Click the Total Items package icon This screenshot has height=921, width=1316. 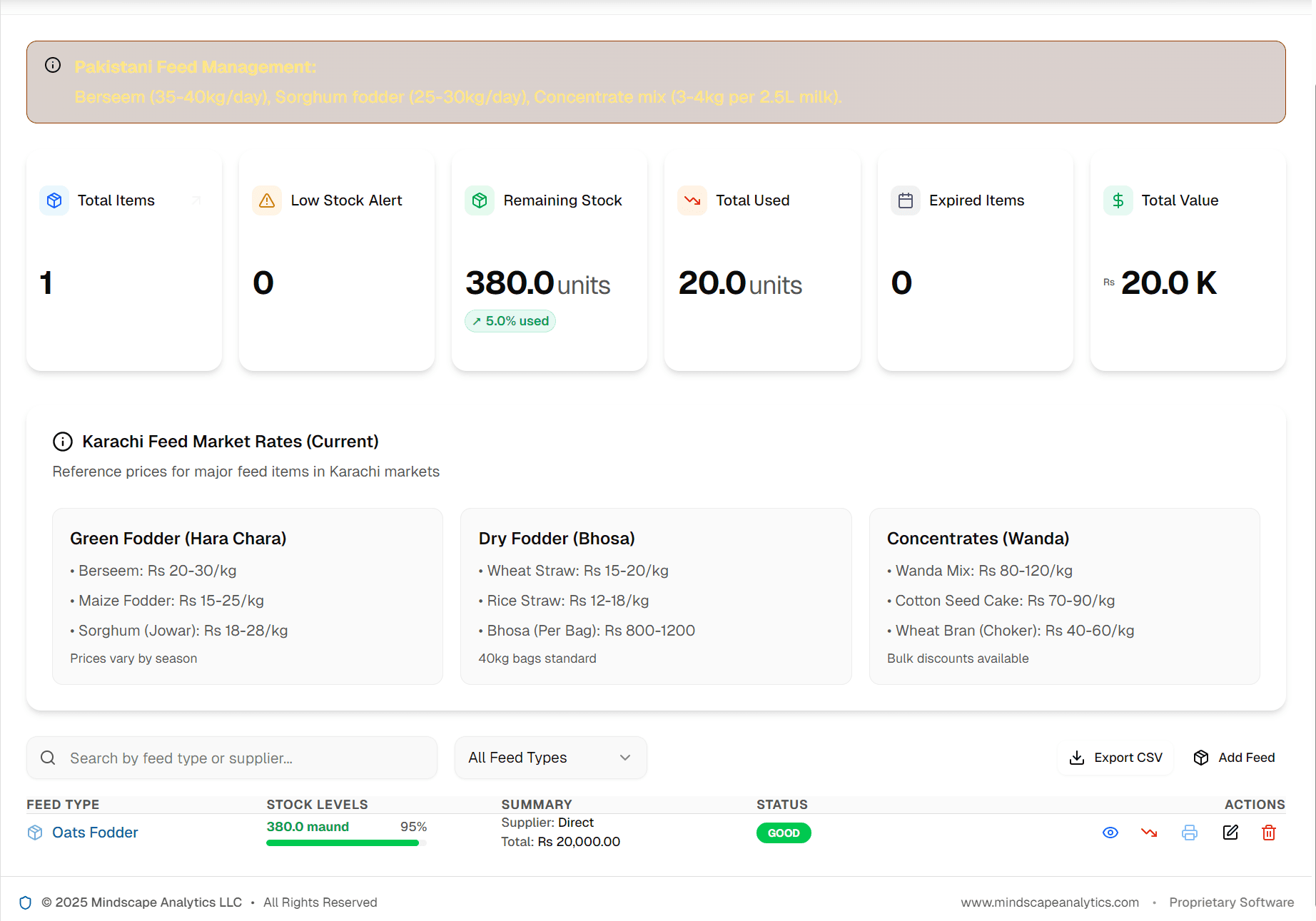(x=54, y=200)
